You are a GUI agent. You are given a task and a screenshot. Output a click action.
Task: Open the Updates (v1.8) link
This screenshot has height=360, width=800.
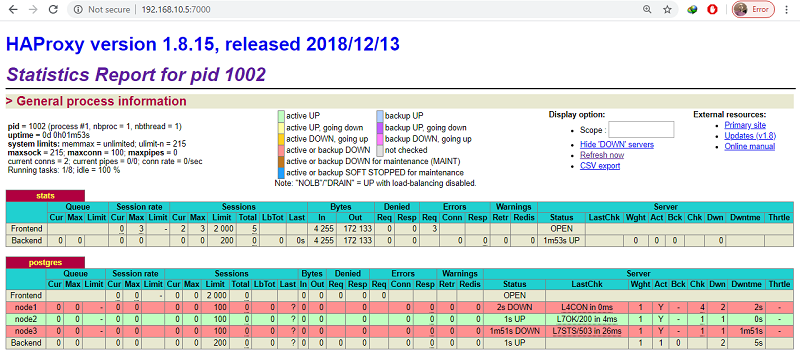[750, 136]
